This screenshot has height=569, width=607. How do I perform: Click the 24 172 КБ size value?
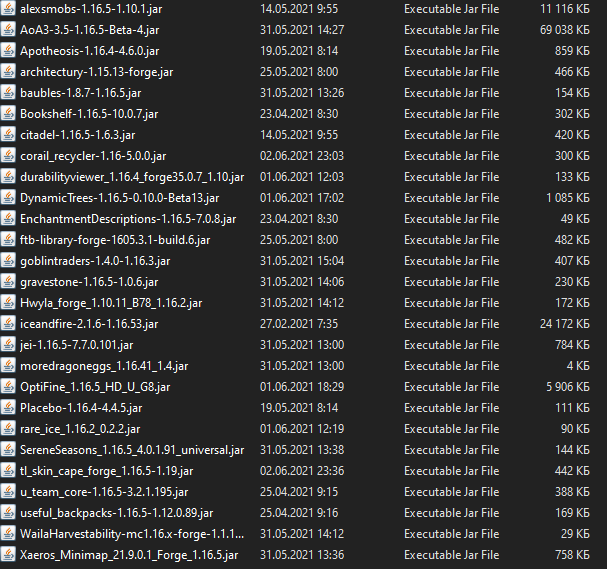565,324
